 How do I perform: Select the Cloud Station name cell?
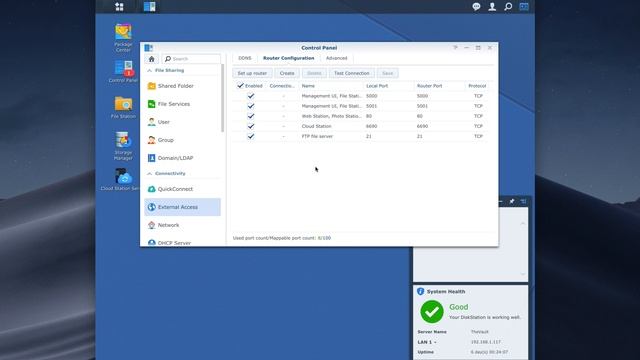(316, 127)
